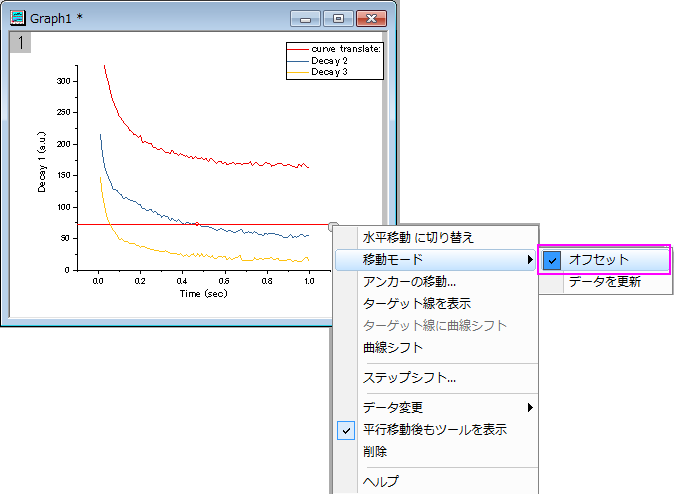Image resolution: width=674 pixels, height=494 pixels.
Task: Click the Time (sec) axis title
Action: 203,294
